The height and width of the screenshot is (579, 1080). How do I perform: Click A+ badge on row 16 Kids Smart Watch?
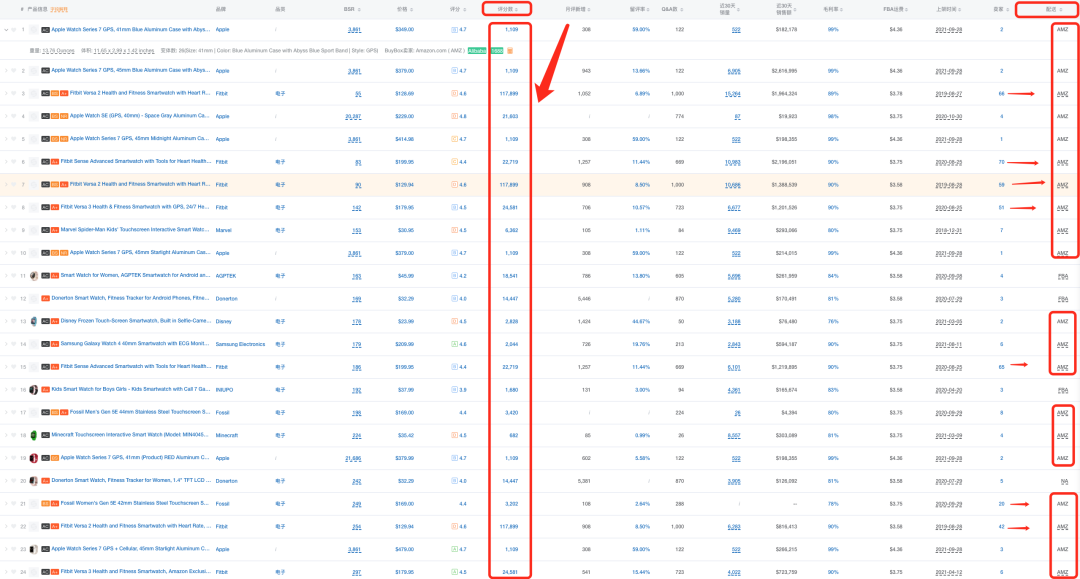(x=45, y=390)
